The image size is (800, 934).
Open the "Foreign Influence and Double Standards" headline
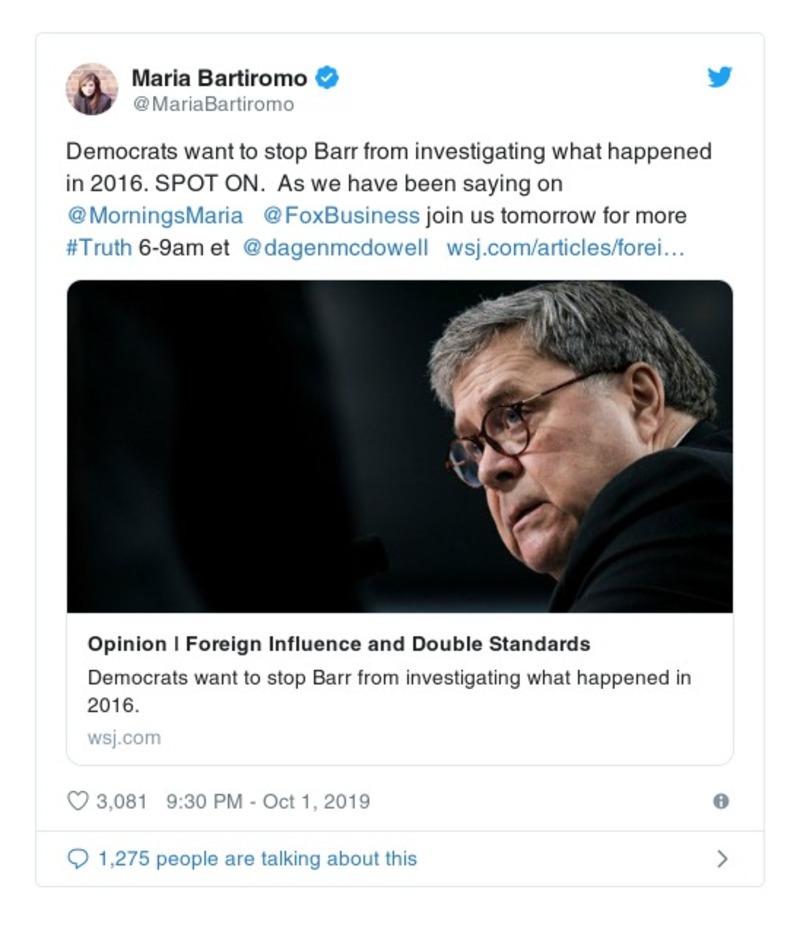(x=338, y=644)
